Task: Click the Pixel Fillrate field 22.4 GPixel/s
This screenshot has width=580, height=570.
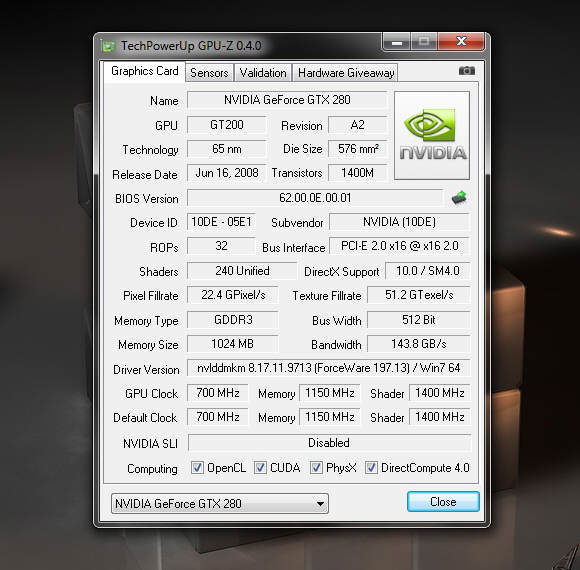Action: click(x=233, y=295)
